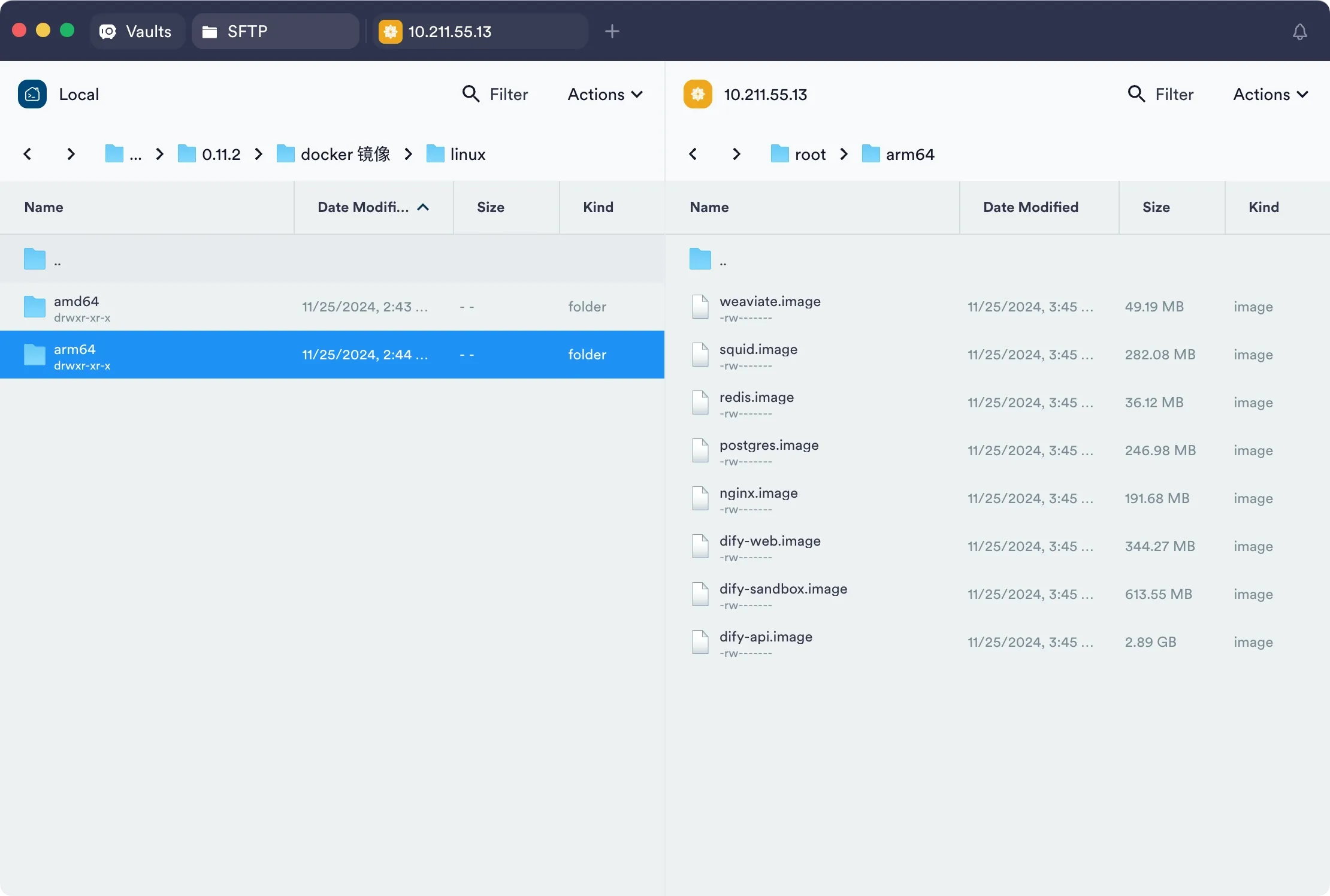Switch to the SFTP tab

coord(276,32)
